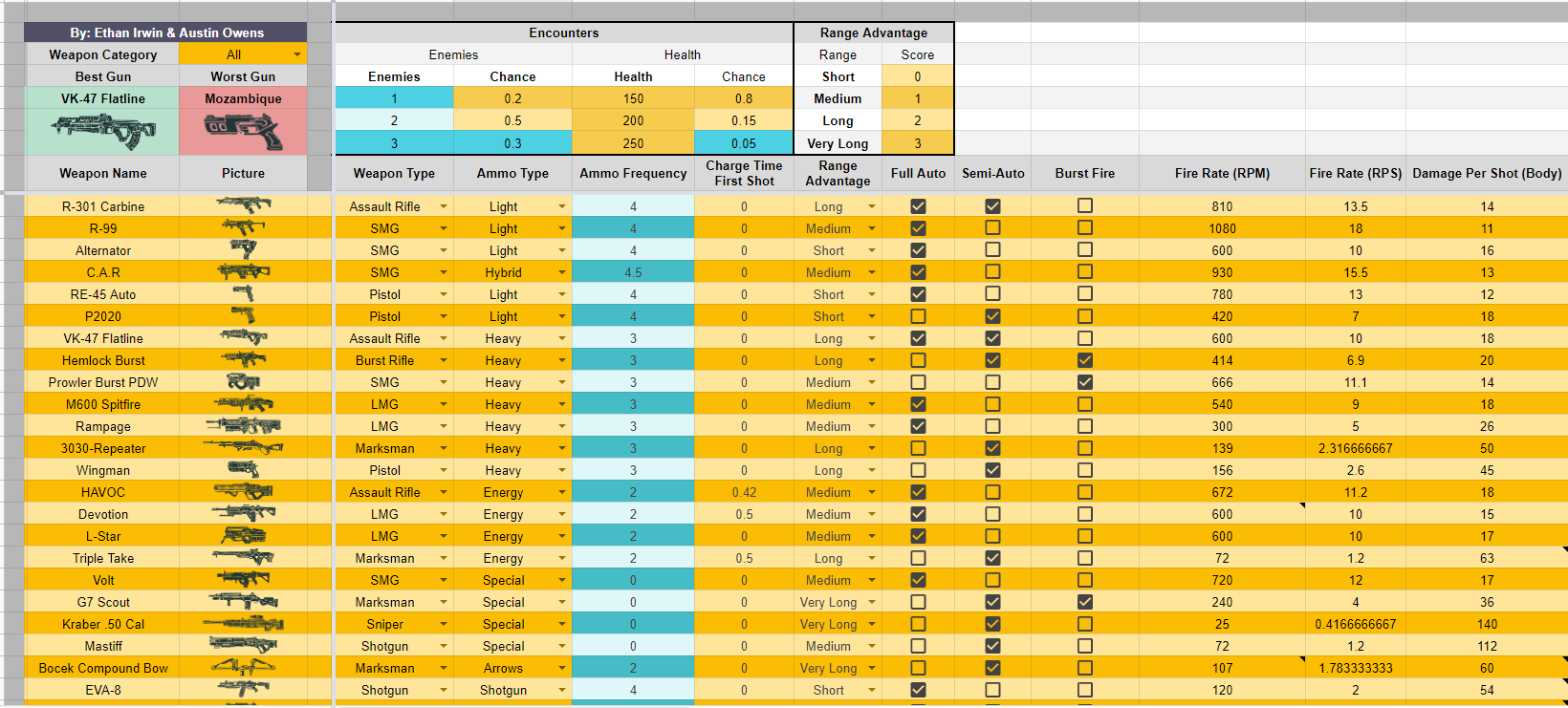Click the Very Long score 3 cell
The image size is (1568, 708).
coord(917,143)
